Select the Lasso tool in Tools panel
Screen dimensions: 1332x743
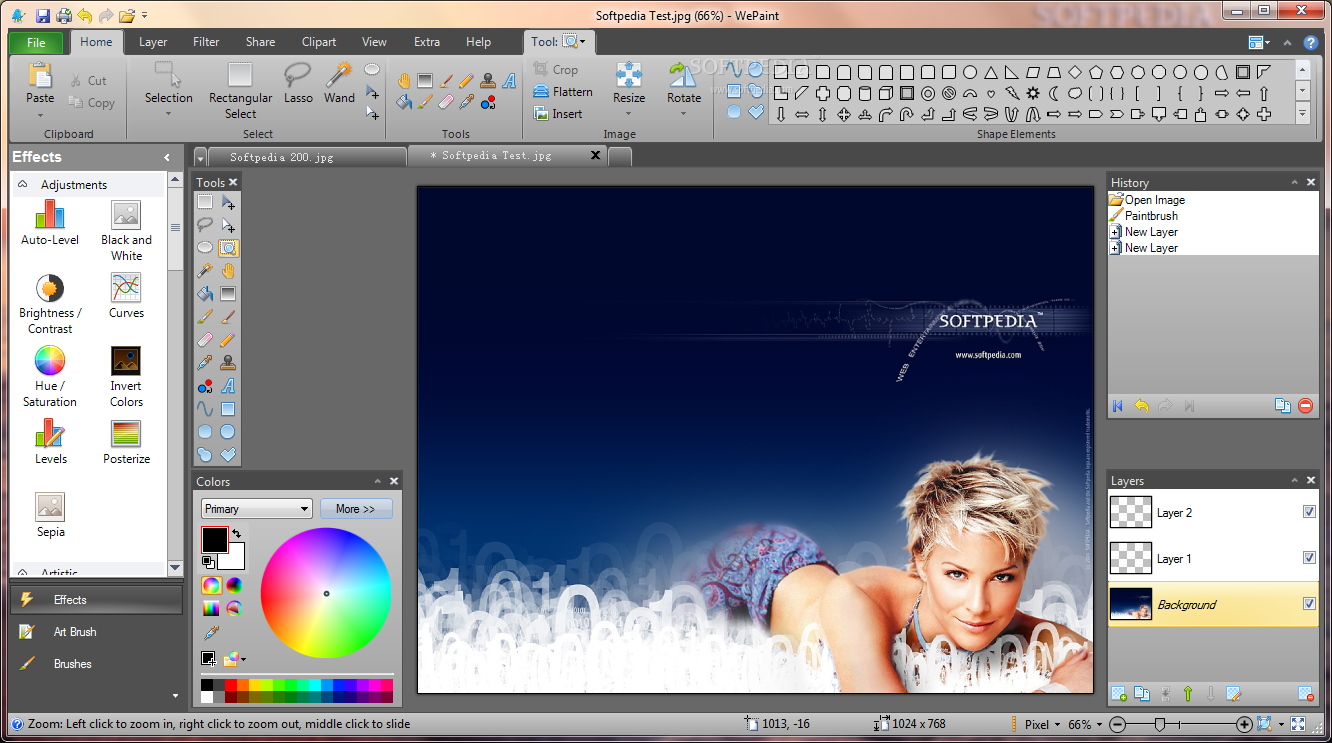coord(205,224)
